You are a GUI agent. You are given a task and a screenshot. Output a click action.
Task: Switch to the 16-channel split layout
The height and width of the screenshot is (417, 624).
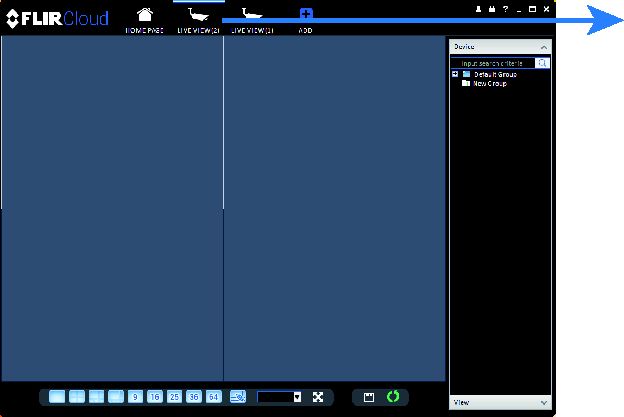[155, 397]
